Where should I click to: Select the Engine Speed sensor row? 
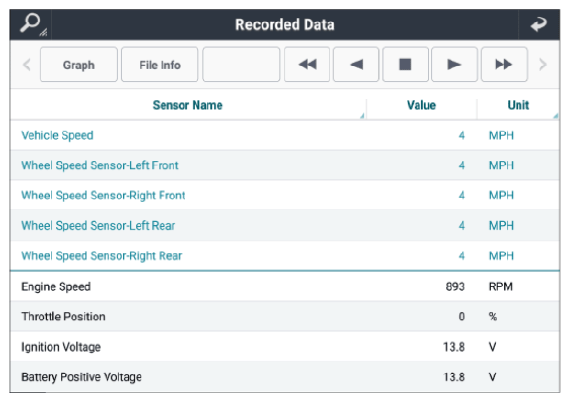pos(285,286)
